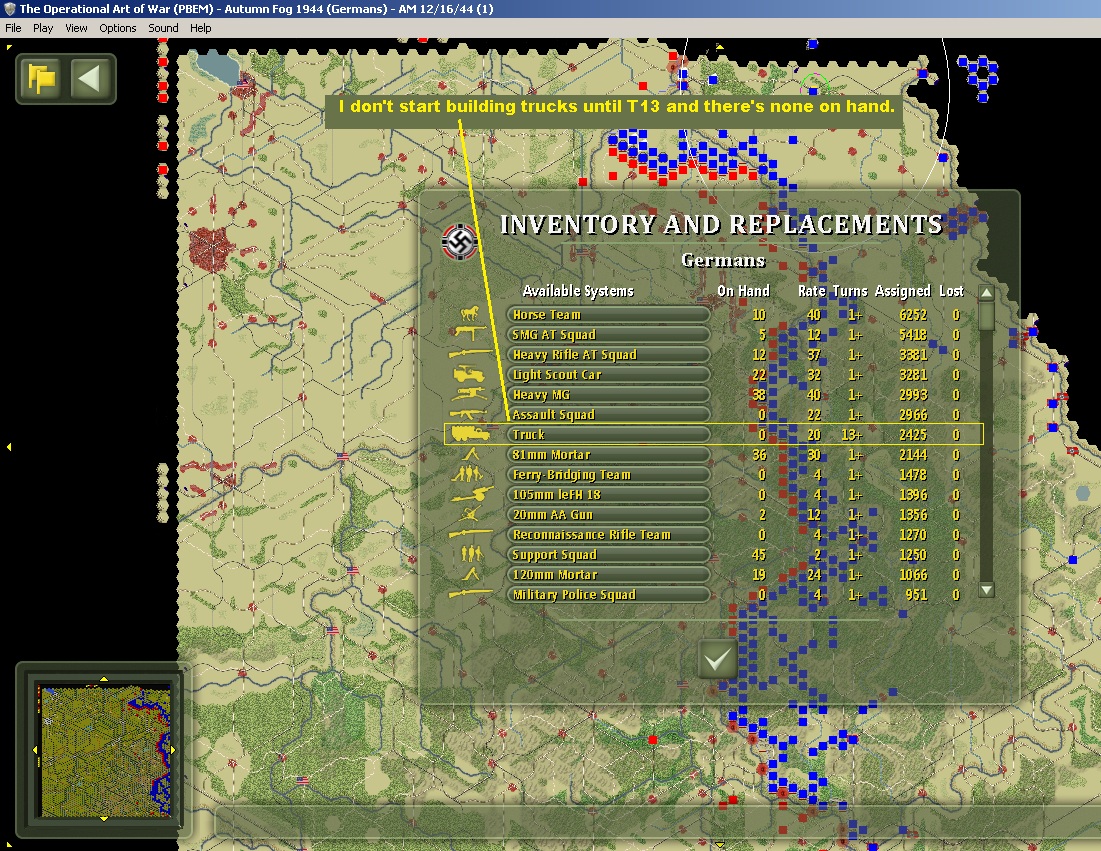The image size is (1101, 851).
Task: Select the Heavy MG button
Action: coord(608,395)
